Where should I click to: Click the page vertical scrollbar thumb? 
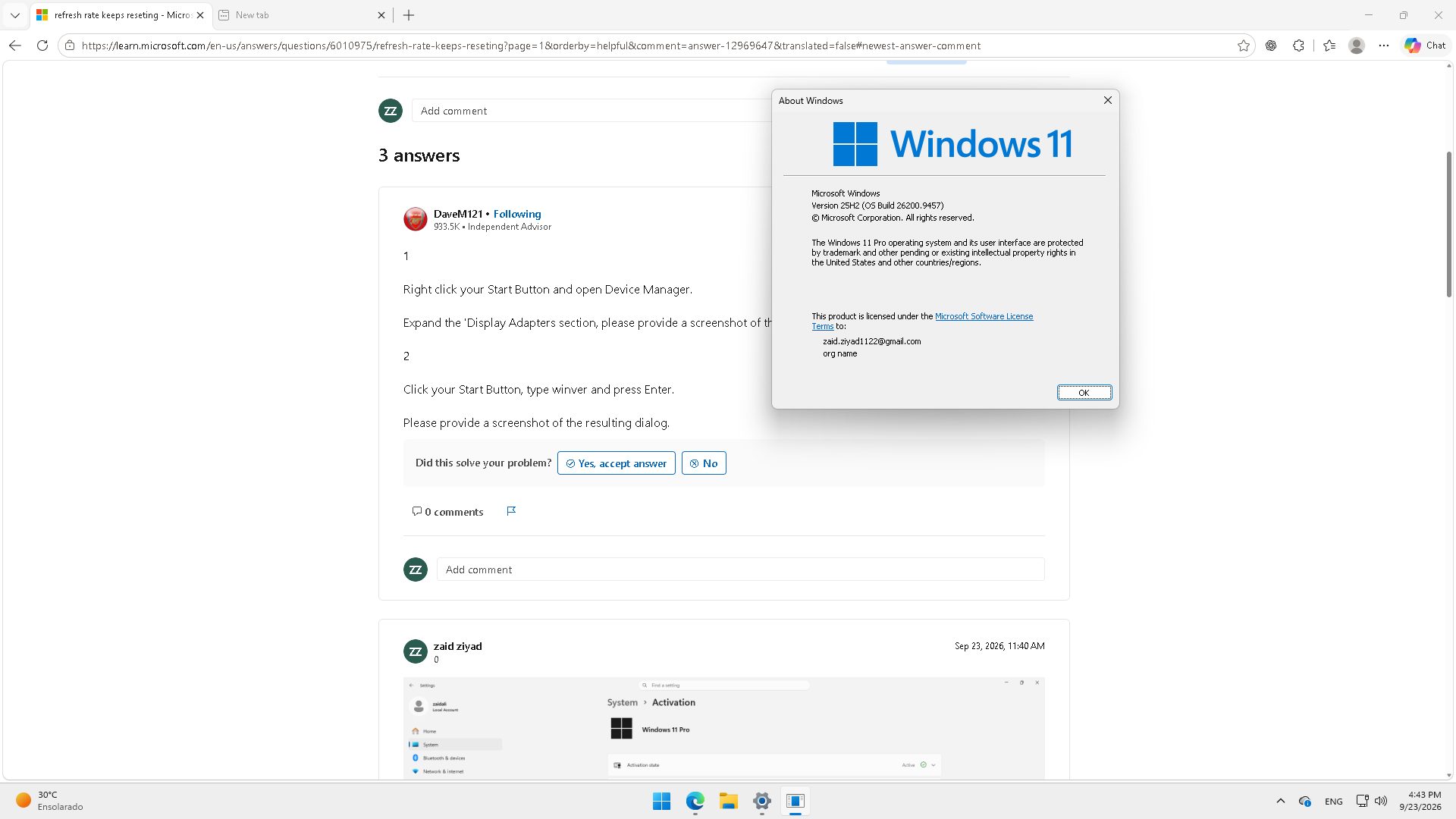click(1449, 224)
